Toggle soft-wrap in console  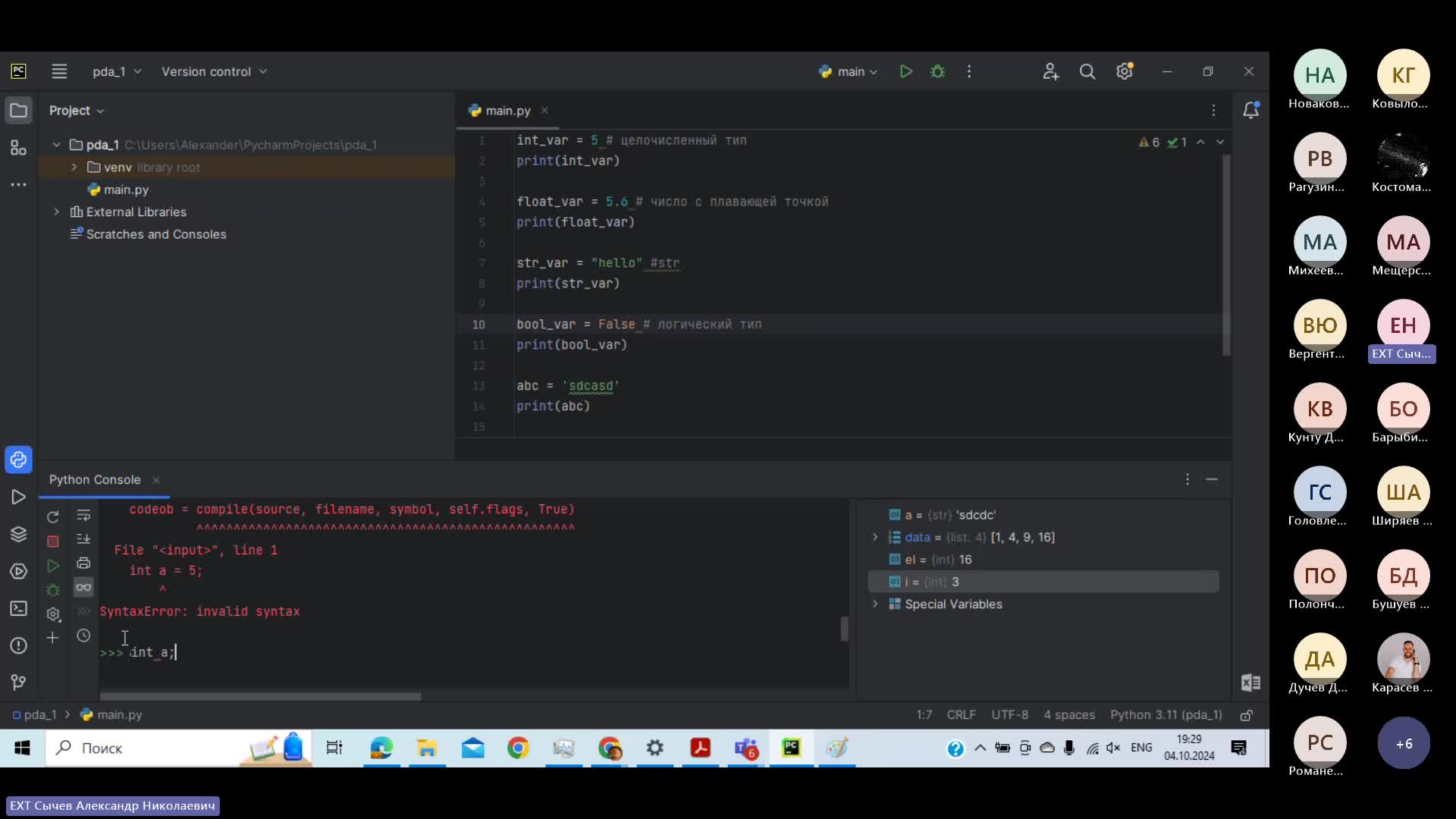click(83, 516)
